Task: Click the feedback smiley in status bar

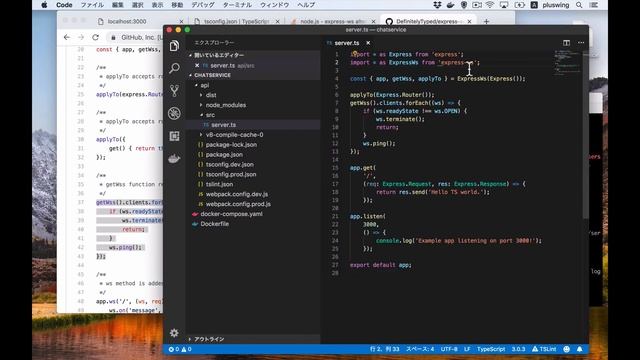Action: (x=567, y=349)
